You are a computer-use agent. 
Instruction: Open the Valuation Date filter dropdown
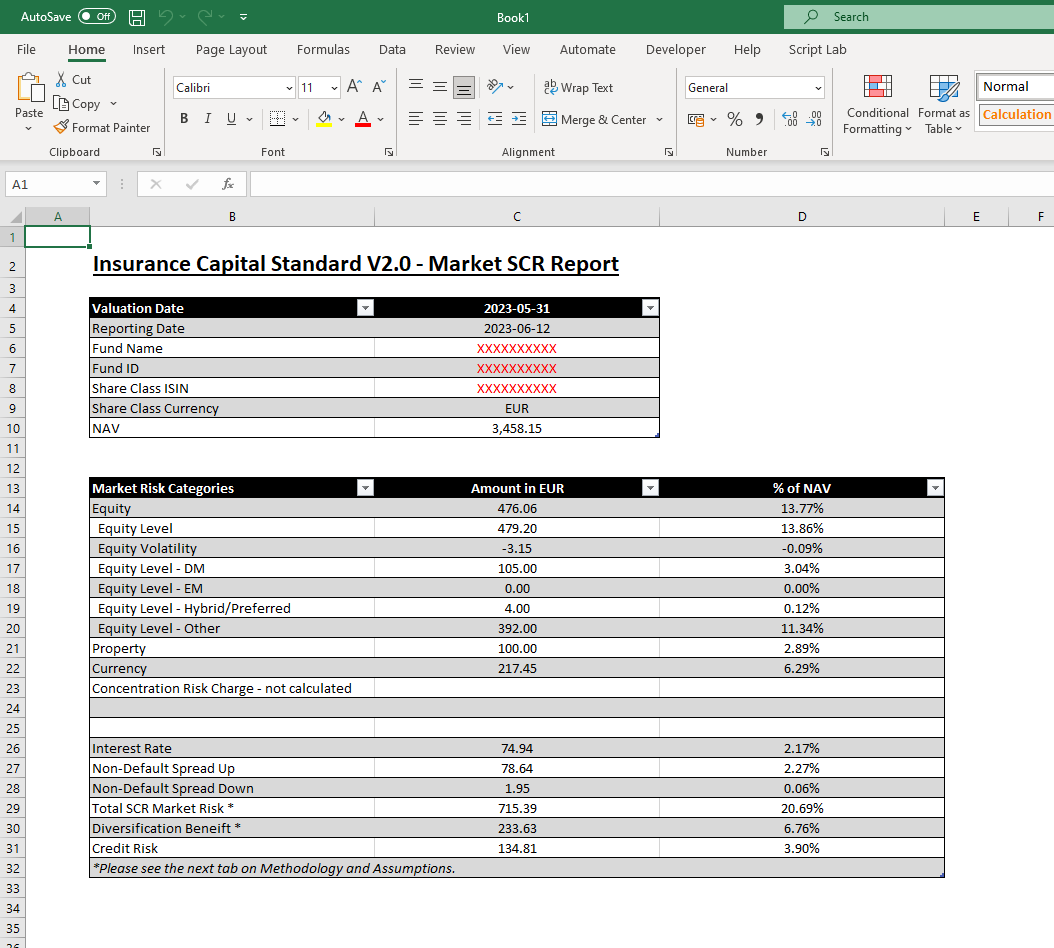pos(365,308)
